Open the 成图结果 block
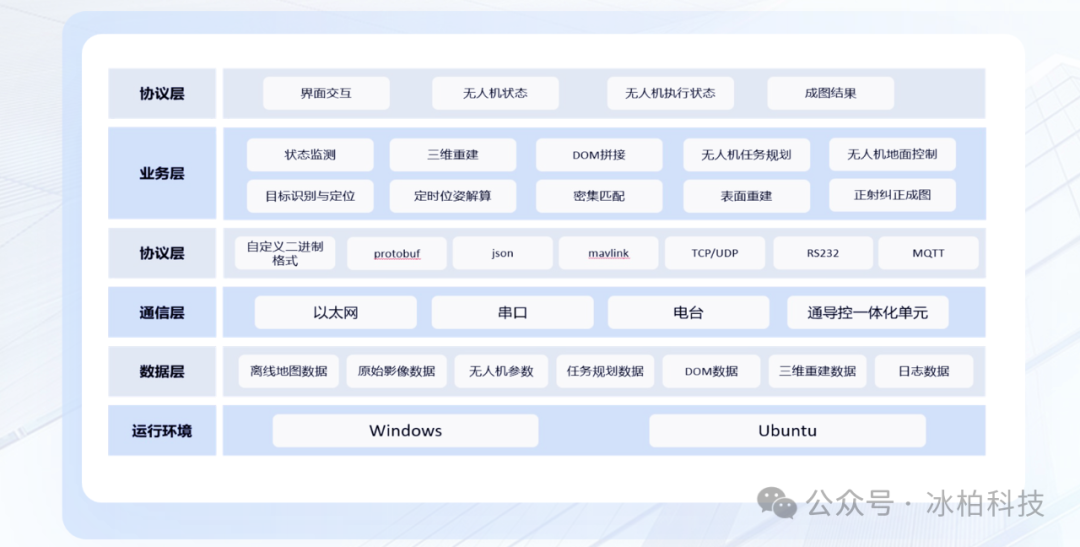 830,93
